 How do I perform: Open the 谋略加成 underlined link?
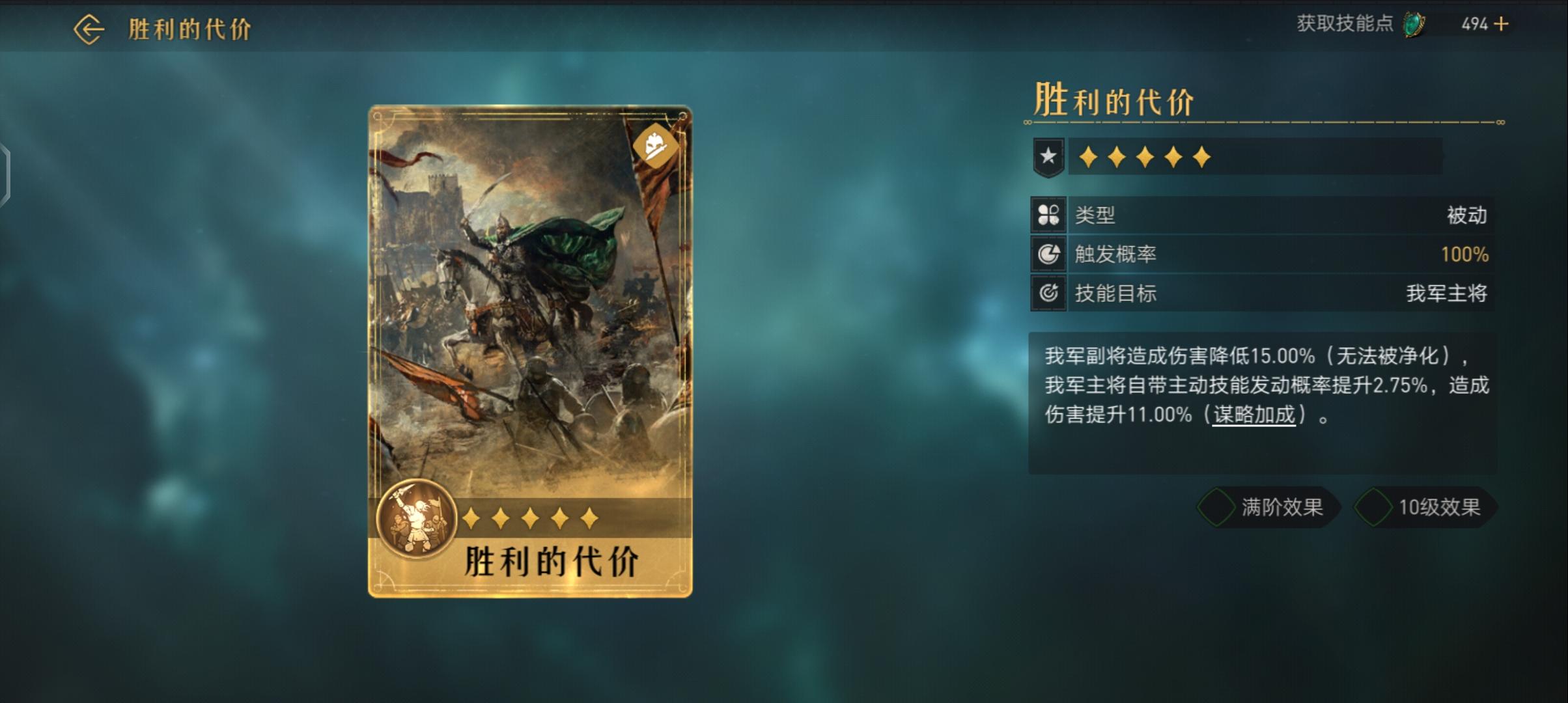[x=1254, y=415]
